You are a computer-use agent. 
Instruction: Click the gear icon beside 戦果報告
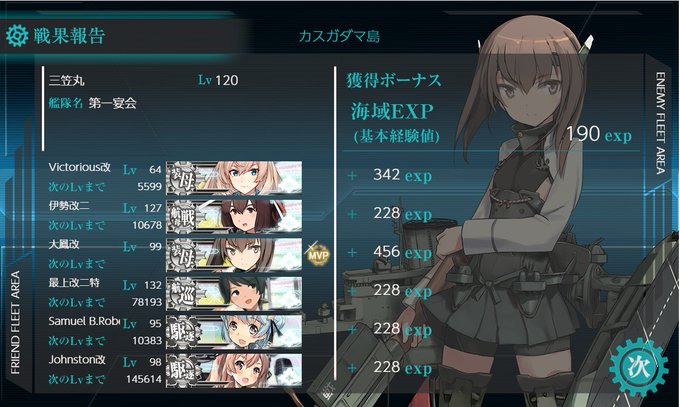(x=17, y=36)
